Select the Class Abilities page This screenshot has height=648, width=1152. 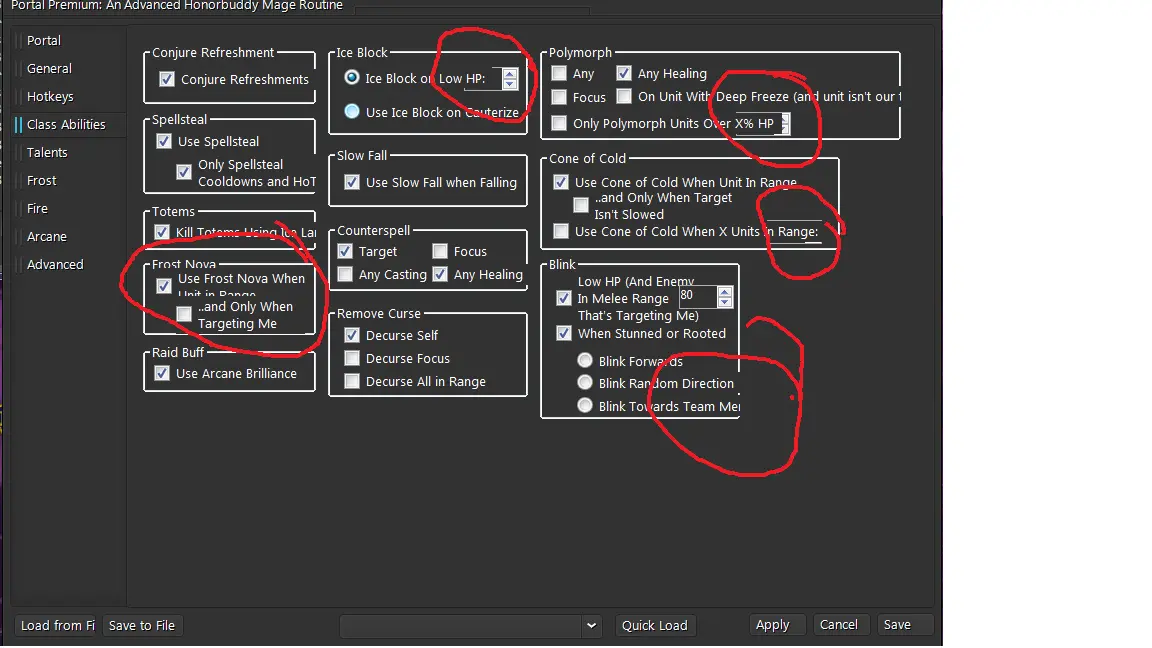(x=66, y=124)
